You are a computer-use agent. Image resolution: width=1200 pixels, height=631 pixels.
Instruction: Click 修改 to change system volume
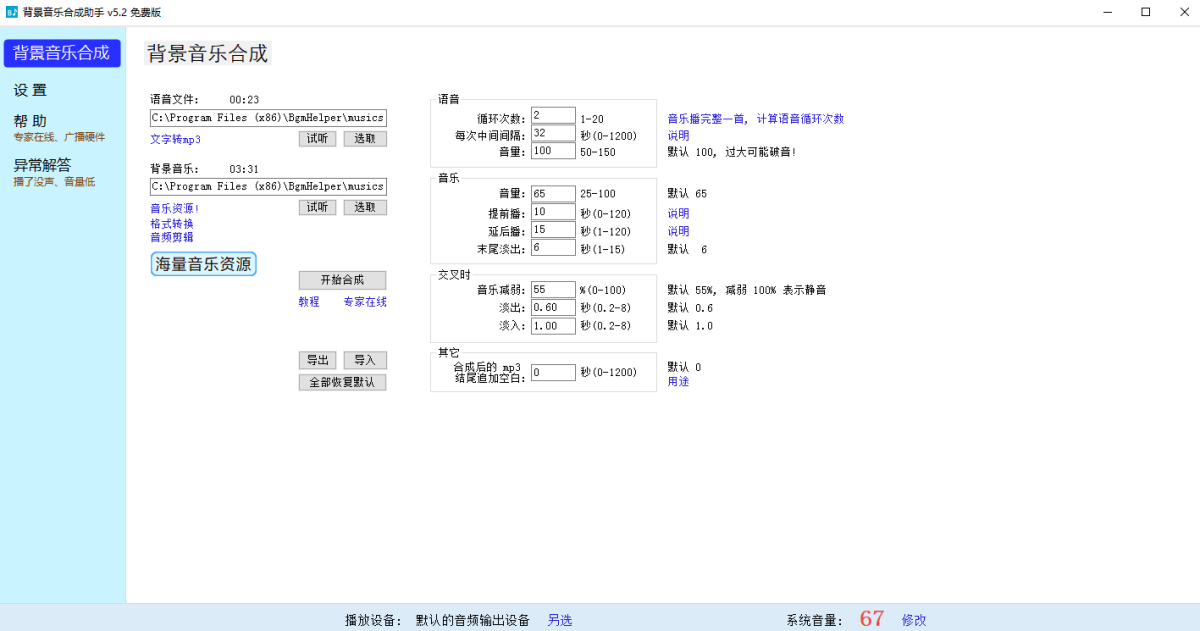(x=913, y=619)
